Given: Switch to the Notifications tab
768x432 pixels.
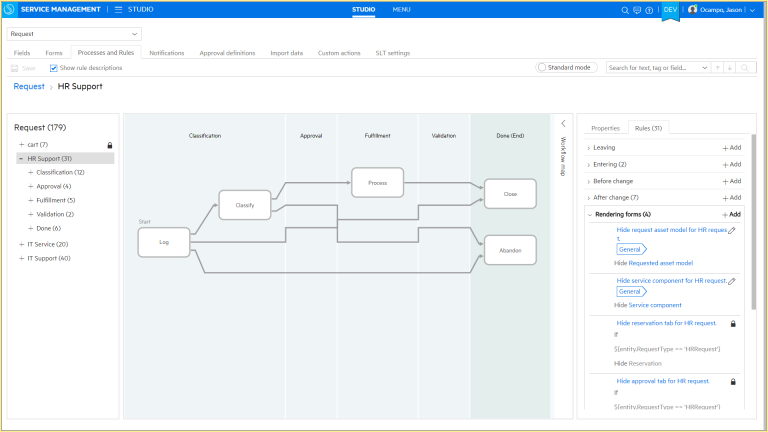Looking at the screenshot, I should pos(166,53).
